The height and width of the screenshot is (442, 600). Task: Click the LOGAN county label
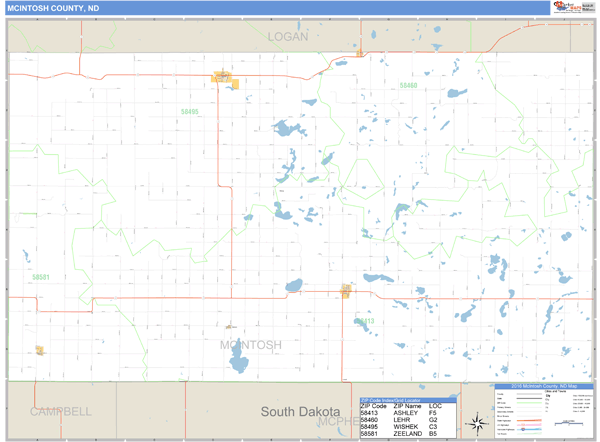click(288, 36)
